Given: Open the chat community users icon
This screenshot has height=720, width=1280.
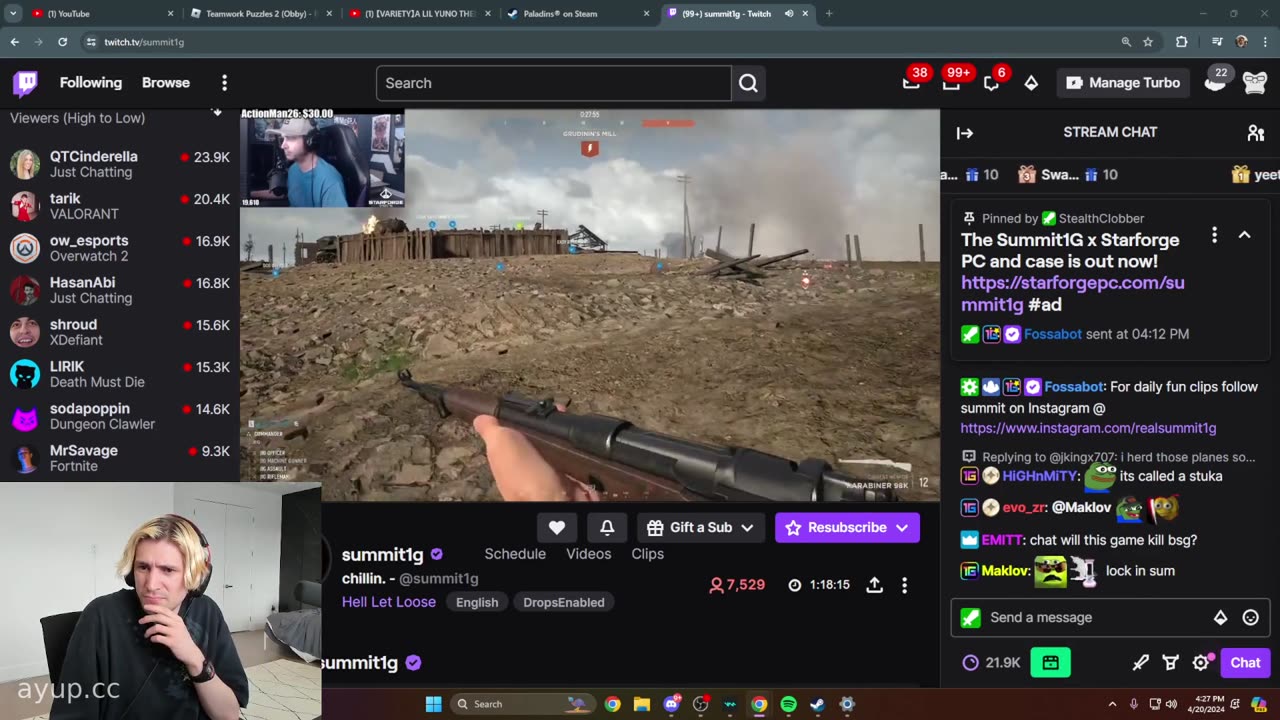Looking at the screenshot, I should (1256, 132).
